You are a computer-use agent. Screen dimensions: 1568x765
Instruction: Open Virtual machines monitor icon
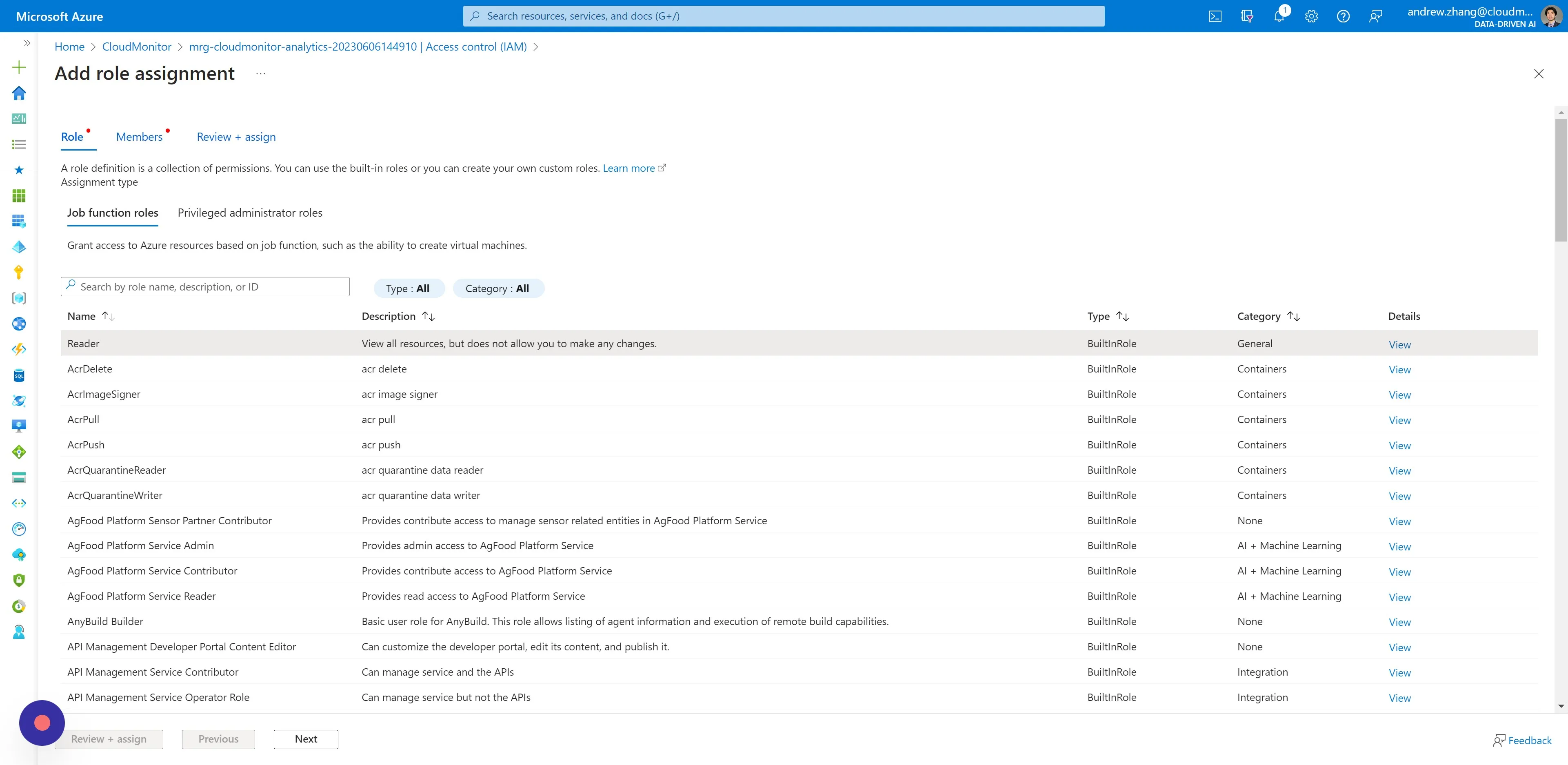(19, 426)
